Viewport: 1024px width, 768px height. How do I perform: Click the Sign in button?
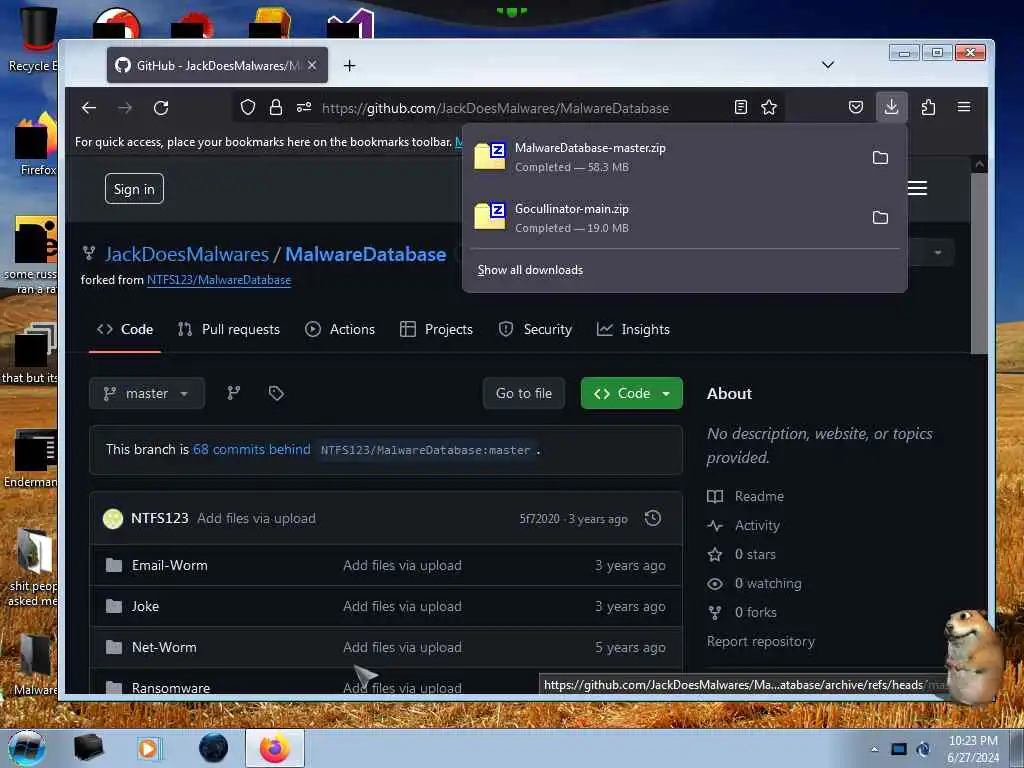point(134,189)
